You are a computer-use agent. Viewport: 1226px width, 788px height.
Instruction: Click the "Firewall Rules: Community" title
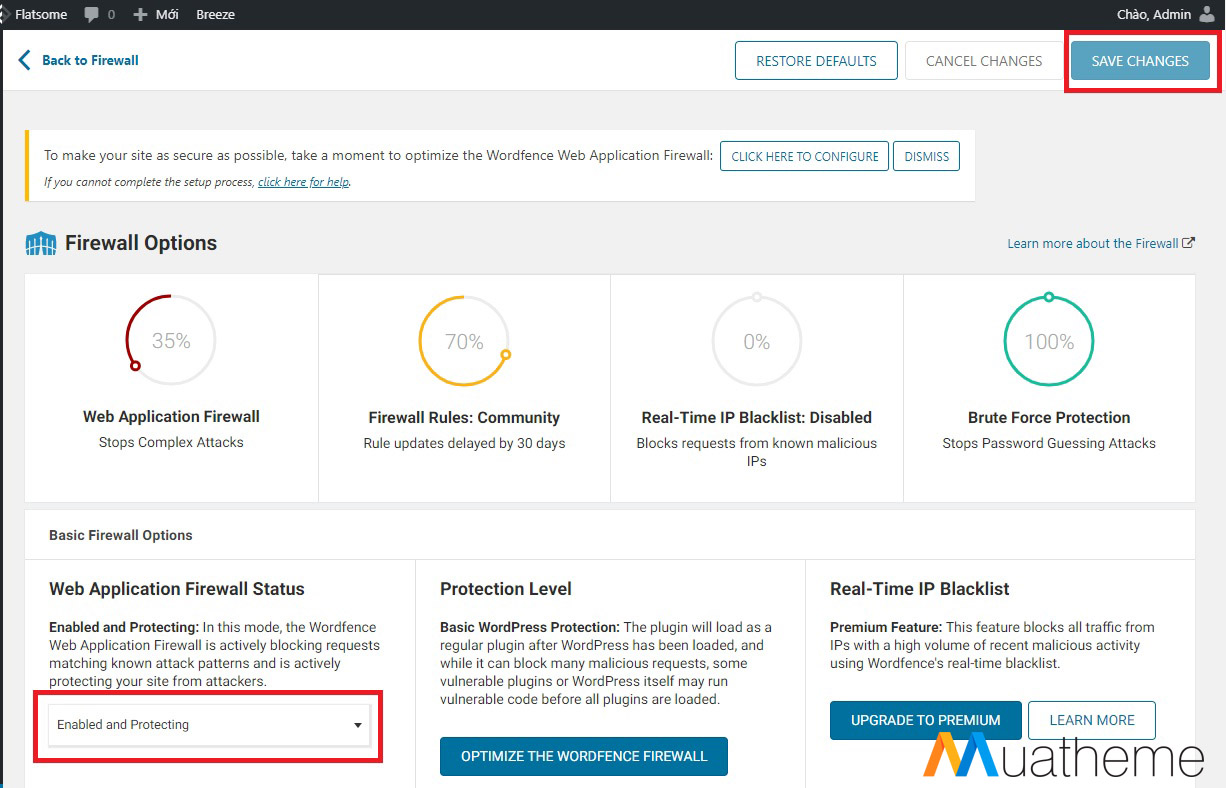coord(464,418)
